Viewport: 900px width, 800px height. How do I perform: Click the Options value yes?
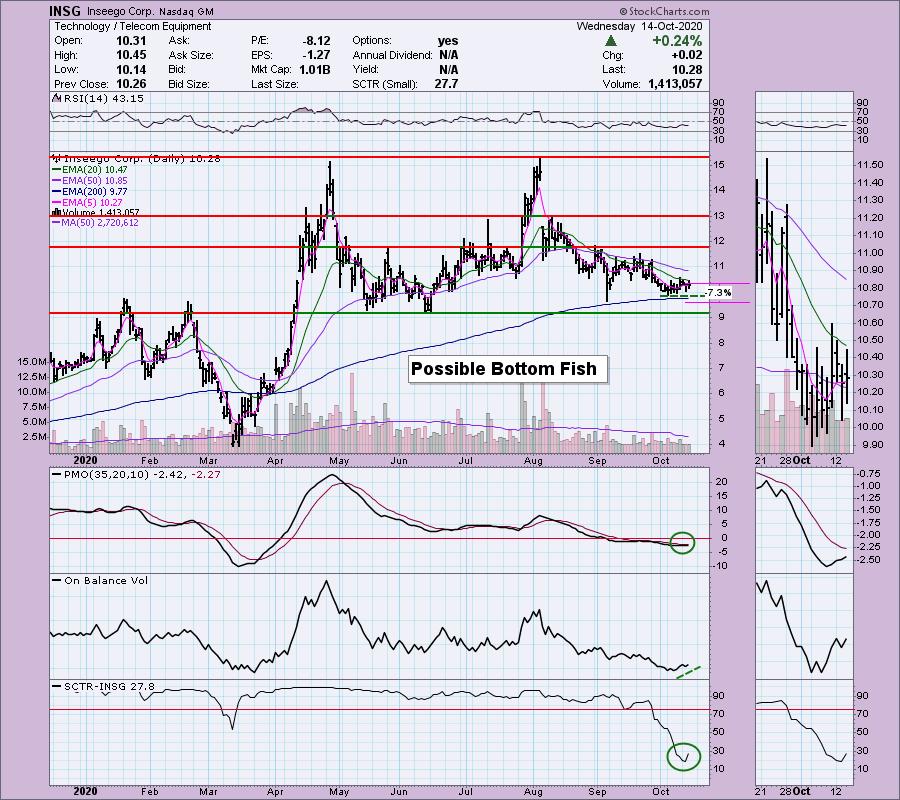(448, 41)
